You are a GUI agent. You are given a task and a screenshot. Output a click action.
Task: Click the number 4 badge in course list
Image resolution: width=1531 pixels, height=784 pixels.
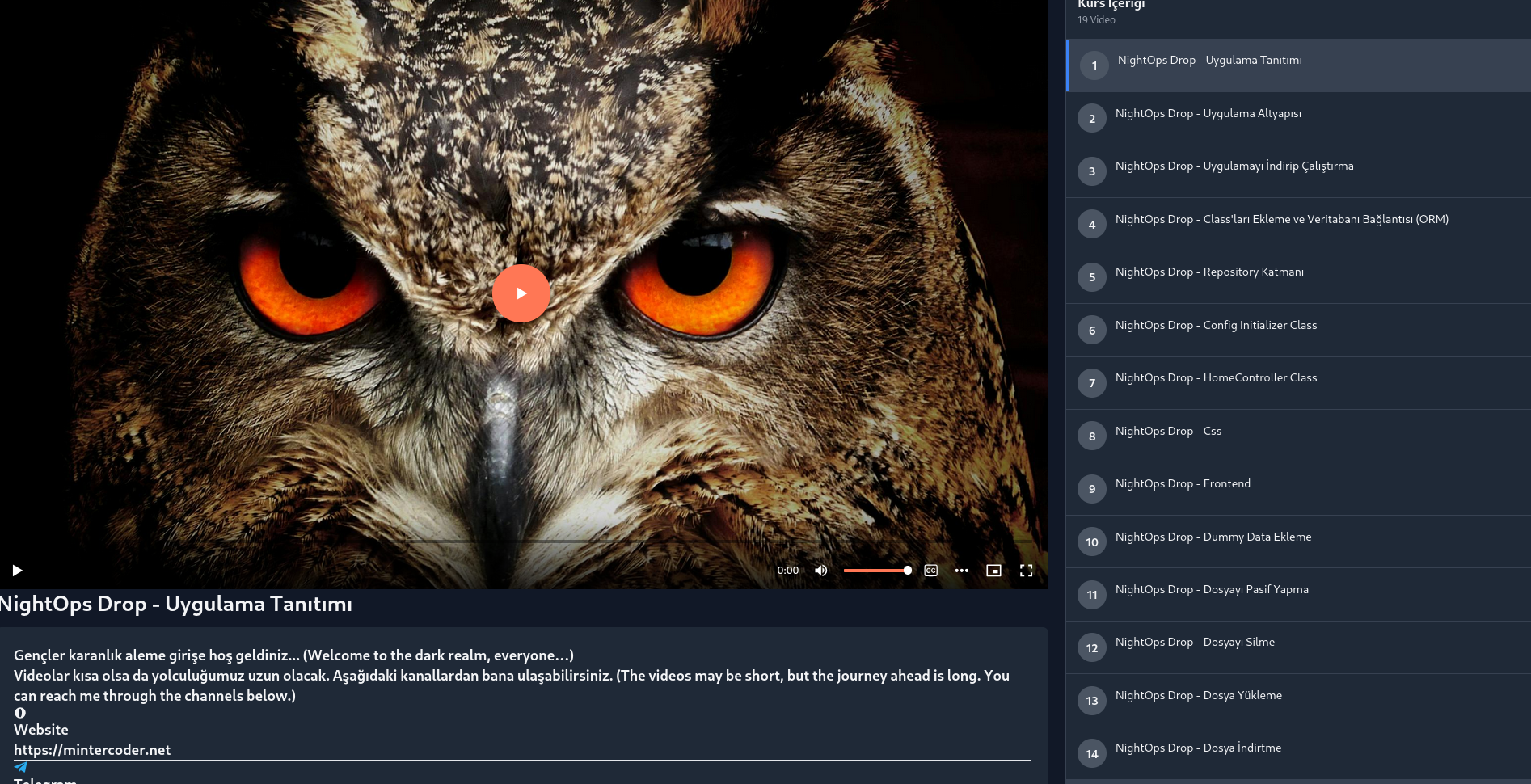click(1092, 225)
